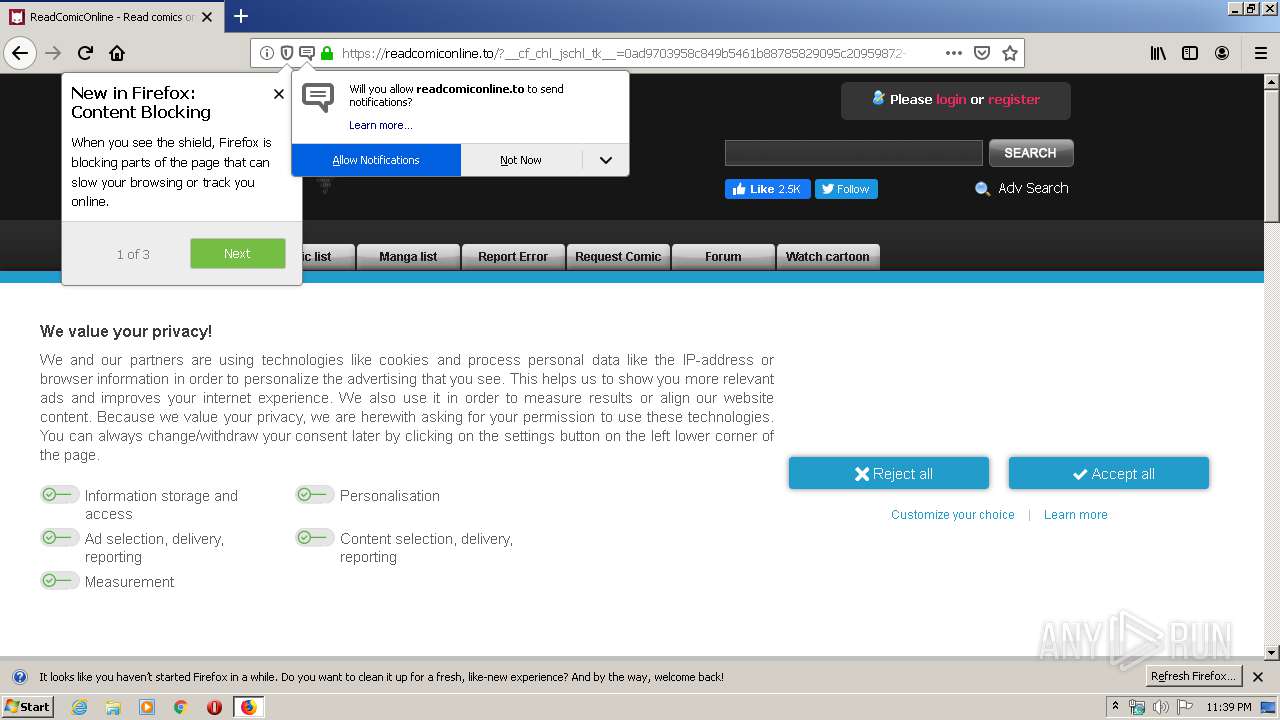Click the Firefox taskbar button
This screenshot has width=1280, height=720.
(248, 707)
